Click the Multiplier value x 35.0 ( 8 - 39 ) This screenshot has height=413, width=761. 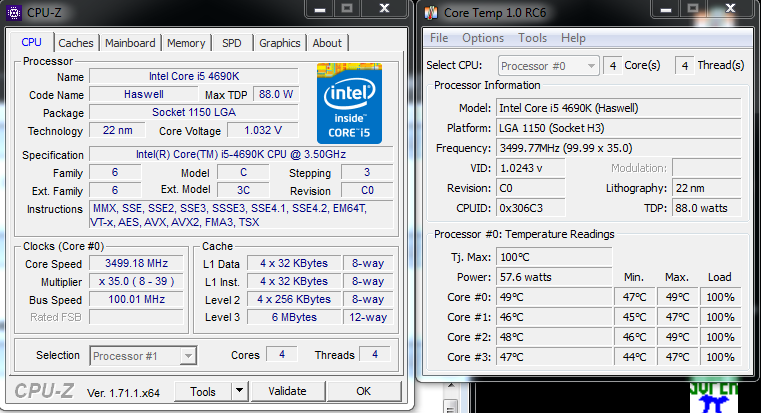136,281
